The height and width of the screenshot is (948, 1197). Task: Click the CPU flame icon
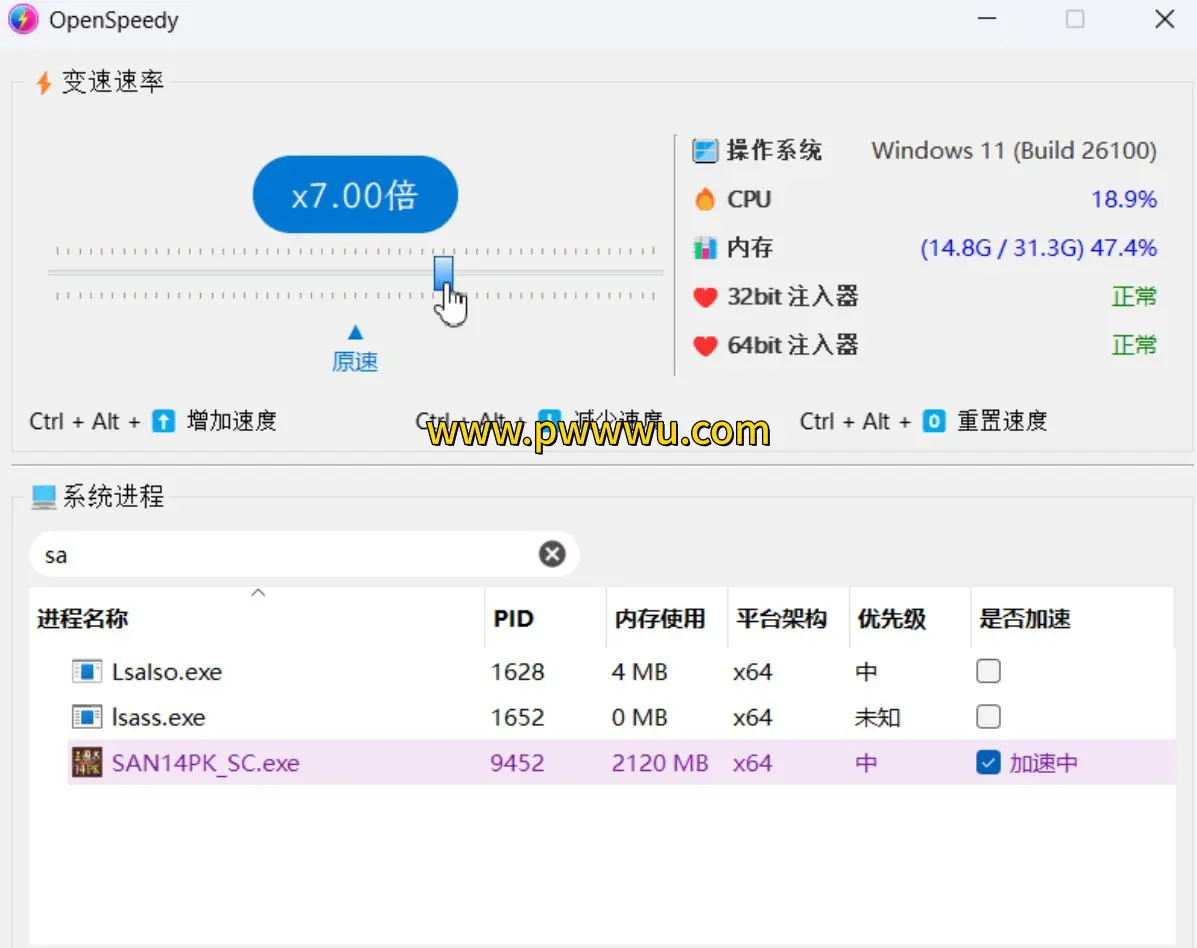(x=704, y=199)
